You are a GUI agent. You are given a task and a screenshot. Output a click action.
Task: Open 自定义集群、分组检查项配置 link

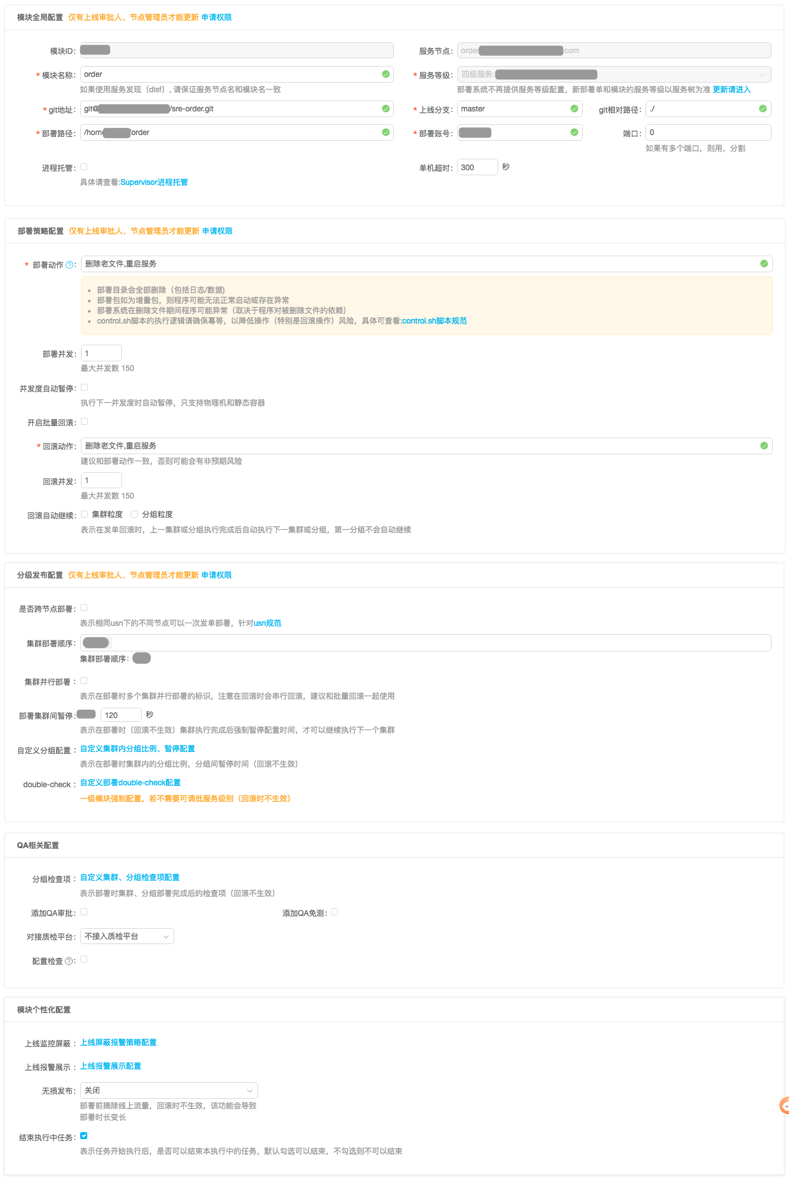130,877
